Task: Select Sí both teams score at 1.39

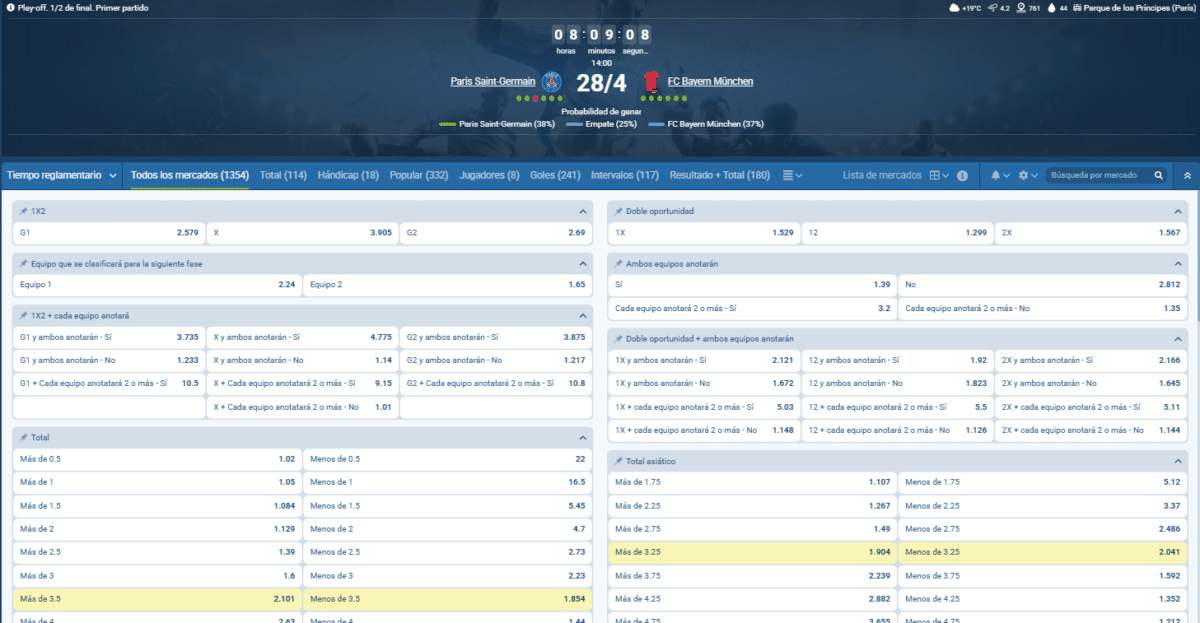Action: click(752, 284)
